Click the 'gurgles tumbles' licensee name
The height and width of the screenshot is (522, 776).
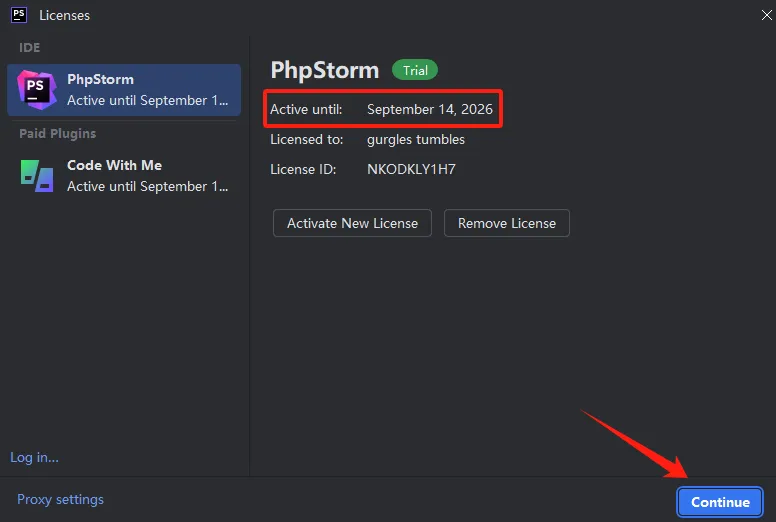coord(416,140)
